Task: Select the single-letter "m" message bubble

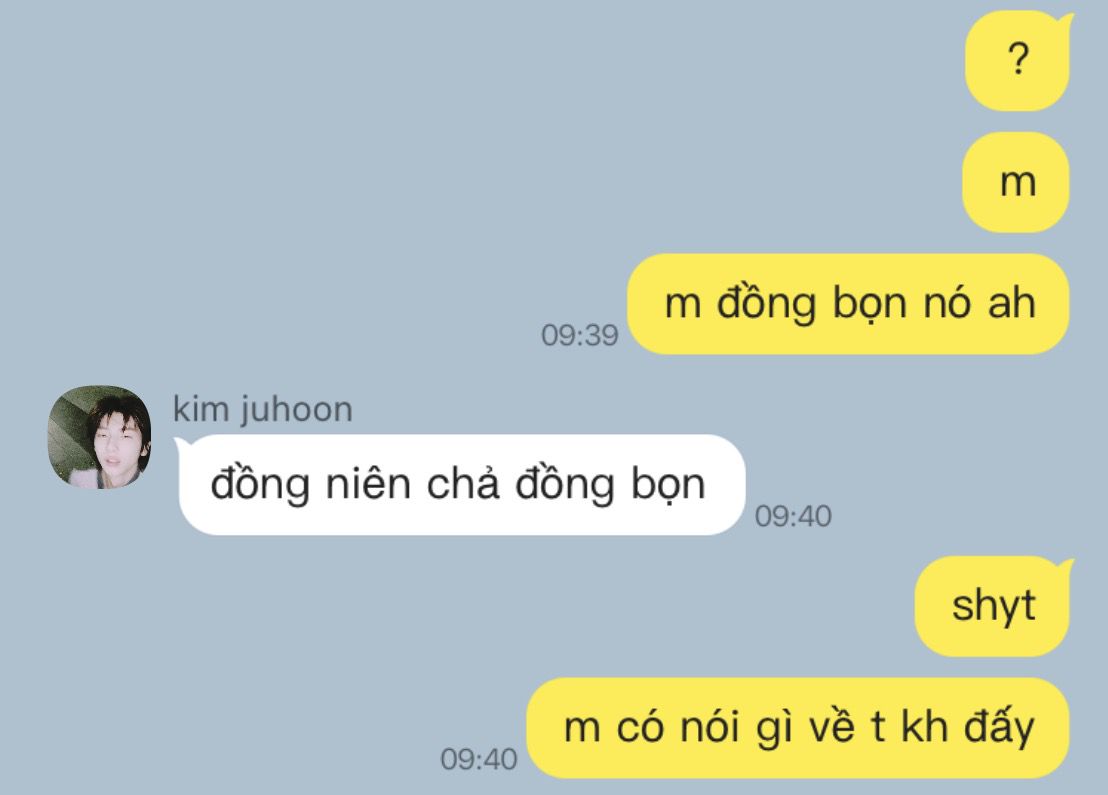Action: coord(1016,182)
